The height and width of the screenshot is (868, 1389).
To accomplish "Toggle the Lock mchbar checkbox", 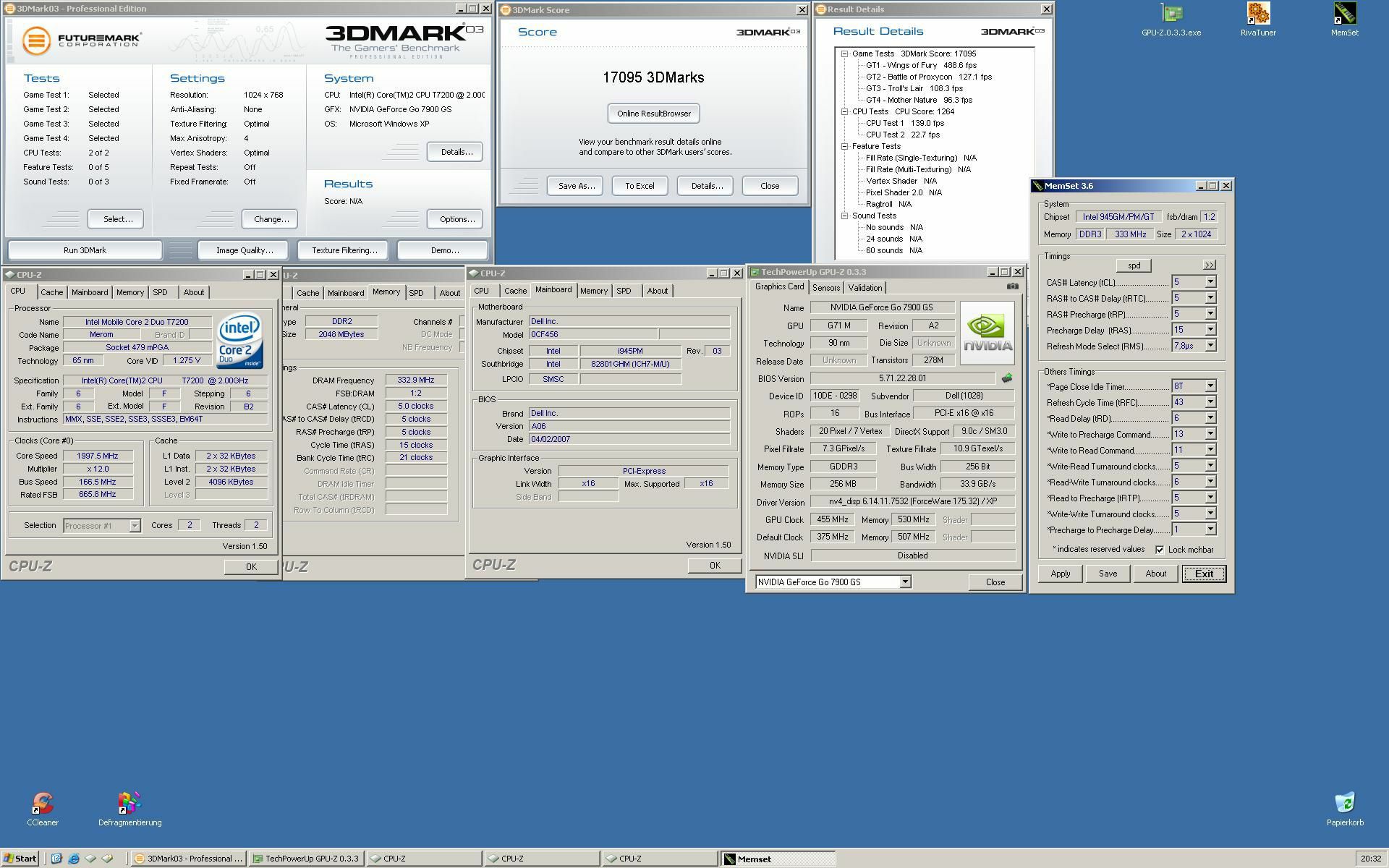I will tap(1160, 550).
